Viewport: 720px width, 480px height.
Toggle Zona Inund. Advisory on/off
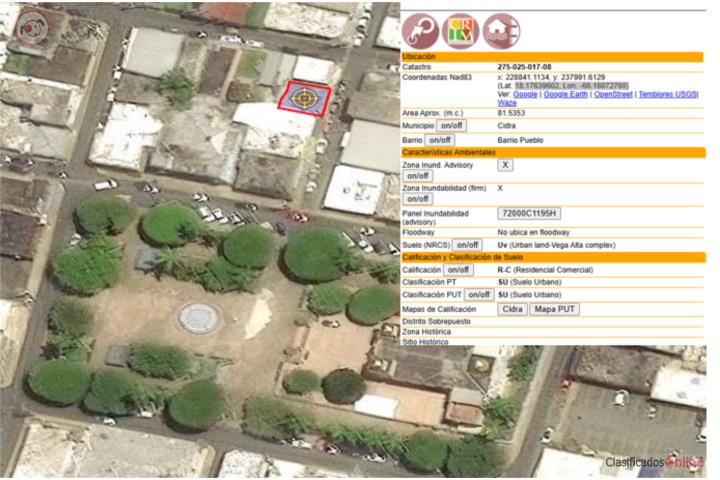tap(417, 176)
